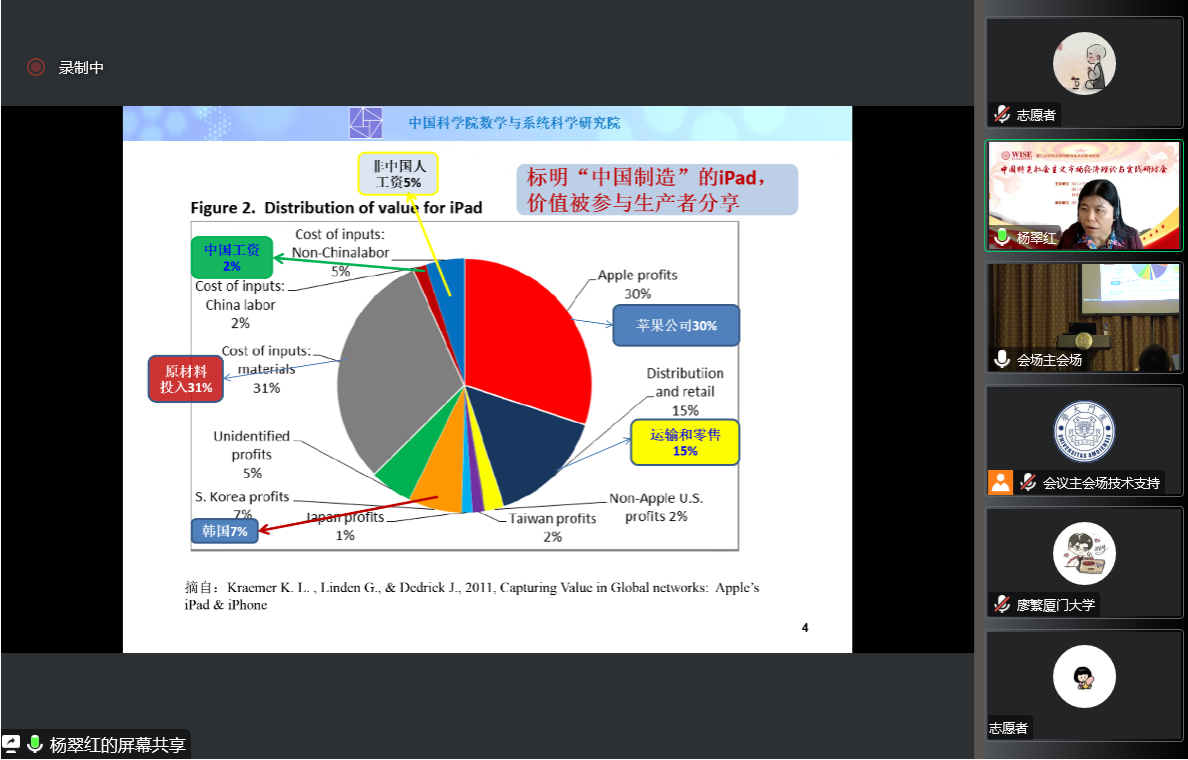This screenshot has height=760, width=1188.
Task: Click the muted microphone icon on the top 志愿者 tile
Action: 1002,114
